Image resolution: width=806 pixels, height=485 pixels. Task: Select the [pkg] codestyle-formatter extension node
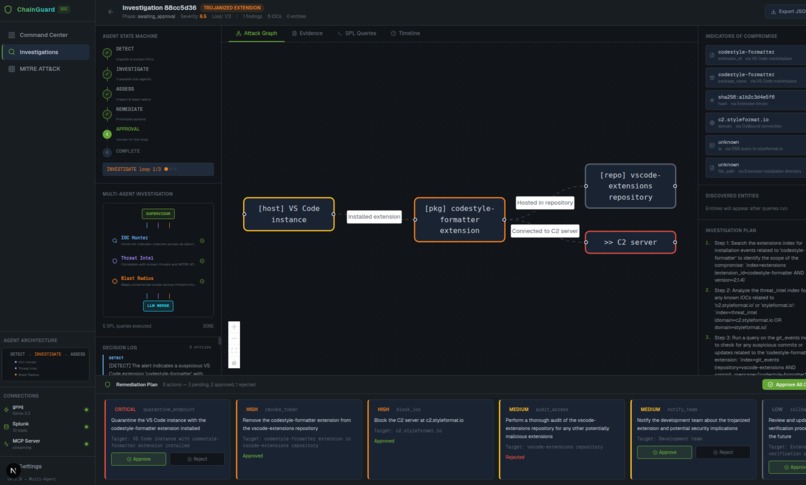pos(460,219)
